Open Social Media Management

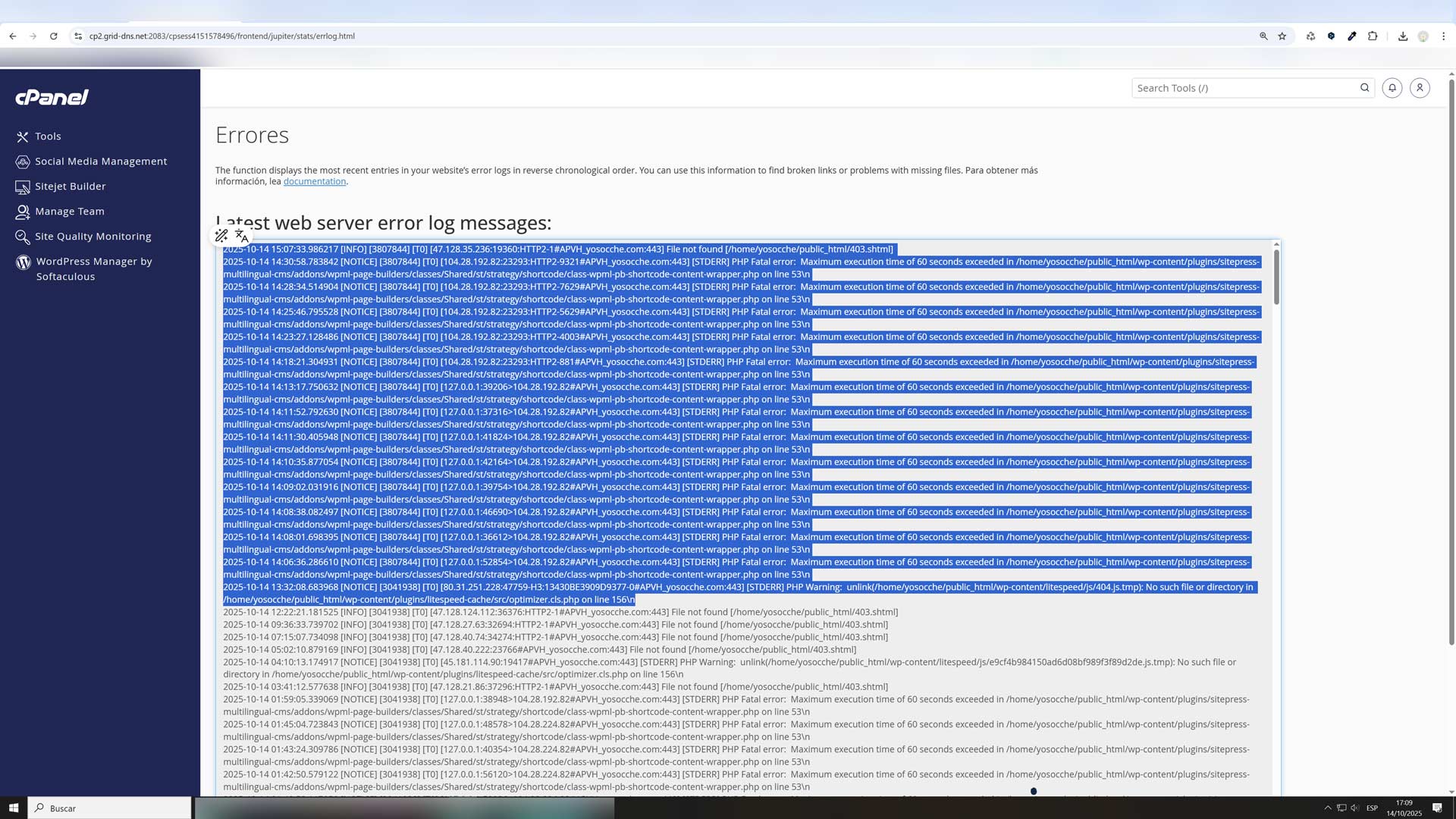click(100, 162)
